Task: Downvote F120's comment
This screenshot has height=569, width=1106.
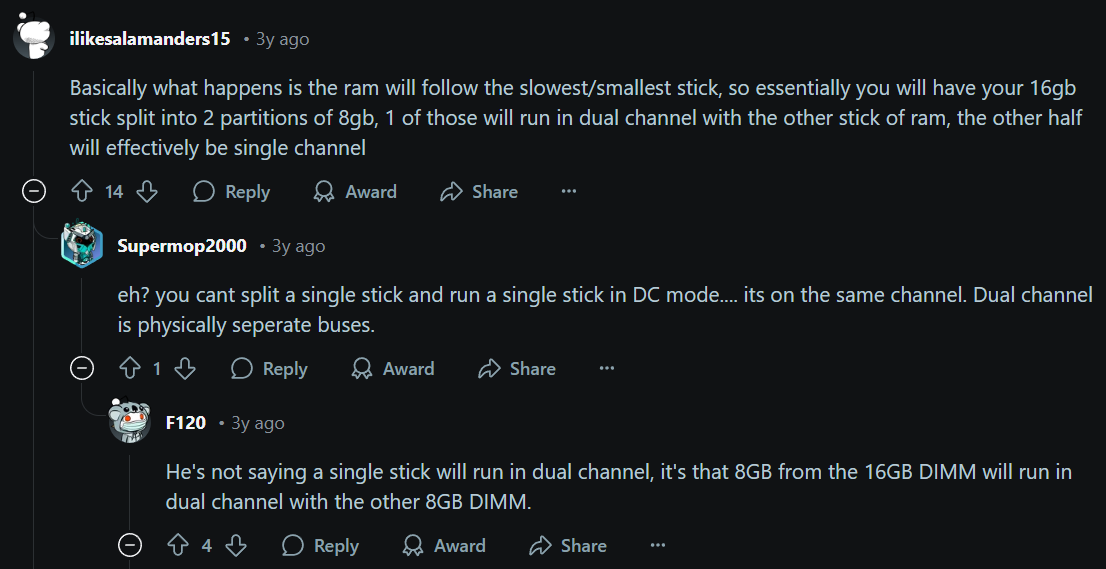Action: coord(235,546)
